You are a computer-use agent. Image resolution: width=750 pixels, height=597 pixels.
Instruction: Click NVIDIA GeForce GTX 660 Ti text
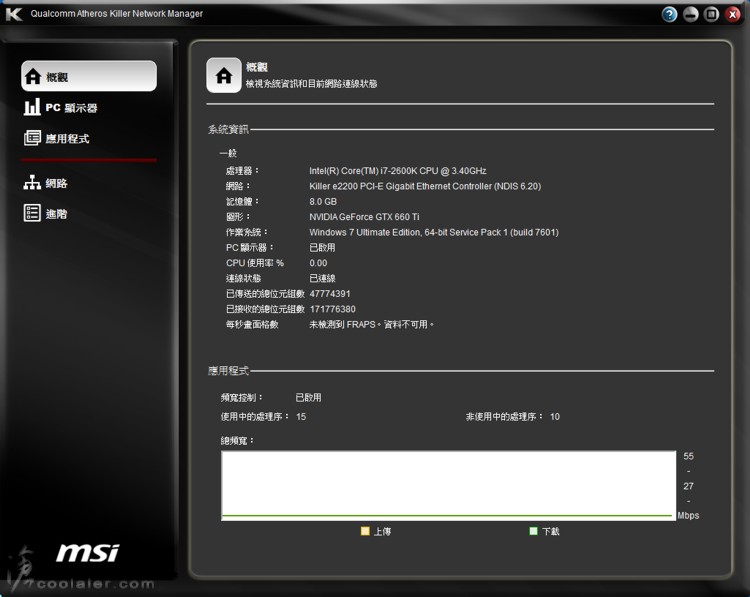point(364,217)
